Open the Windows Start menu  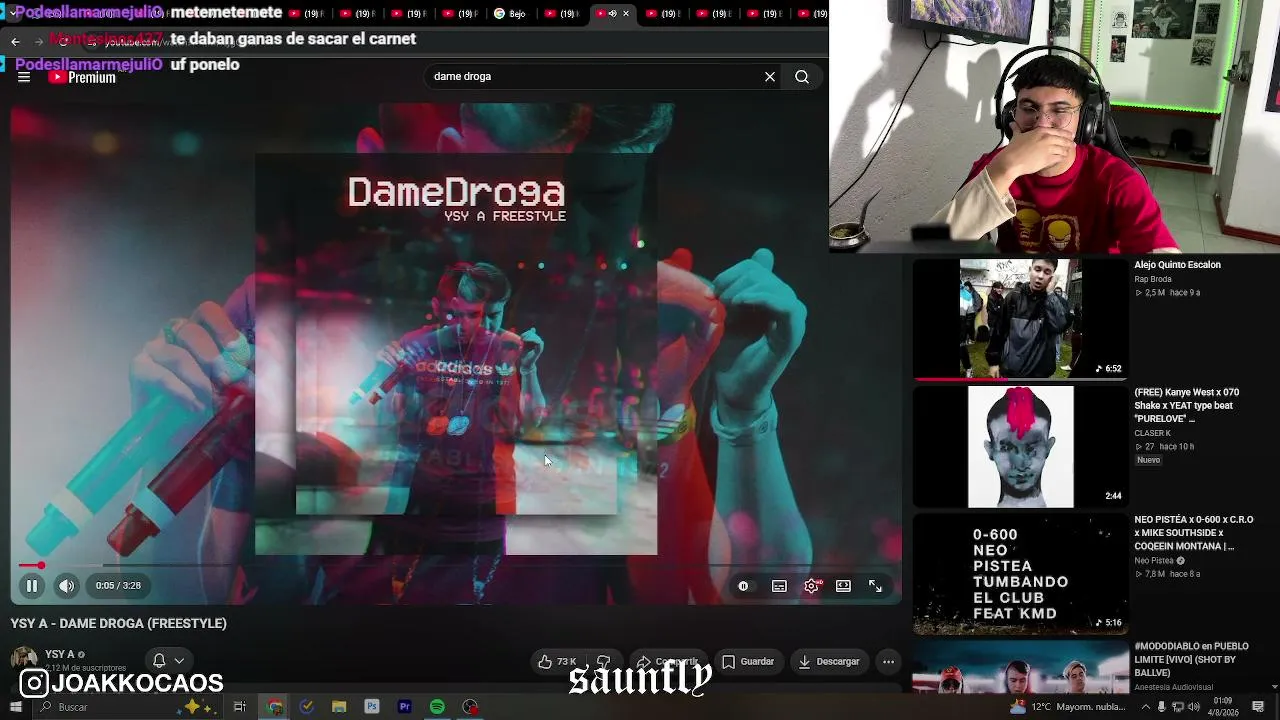15,707
